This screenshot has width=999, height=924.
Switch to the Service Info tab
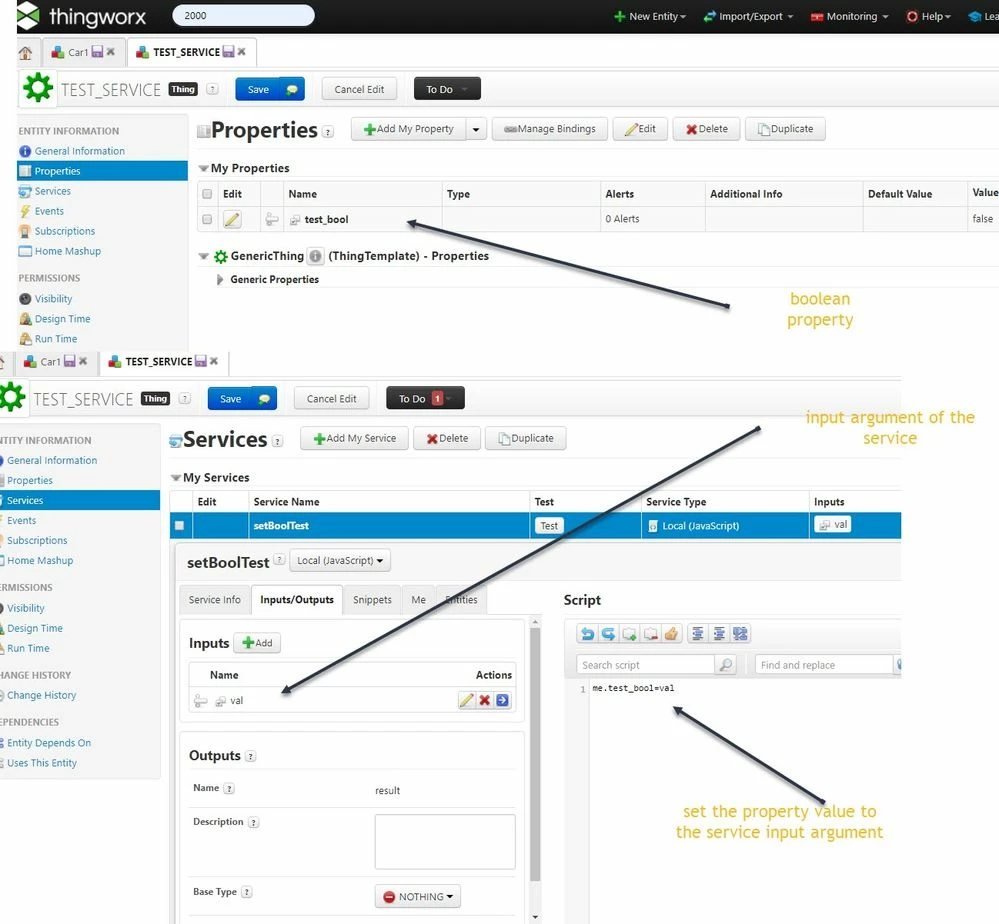[215, 600]
